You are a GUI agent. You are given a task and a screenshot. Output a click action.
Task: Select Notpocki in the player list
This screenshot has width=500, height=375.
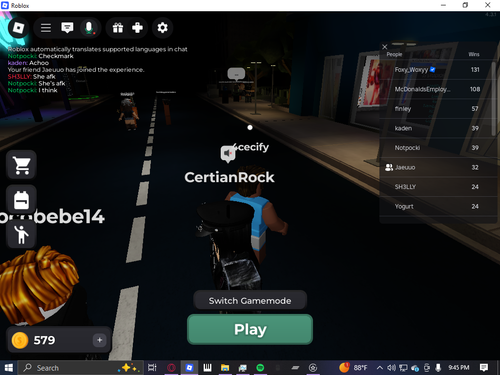click(437, 148)
